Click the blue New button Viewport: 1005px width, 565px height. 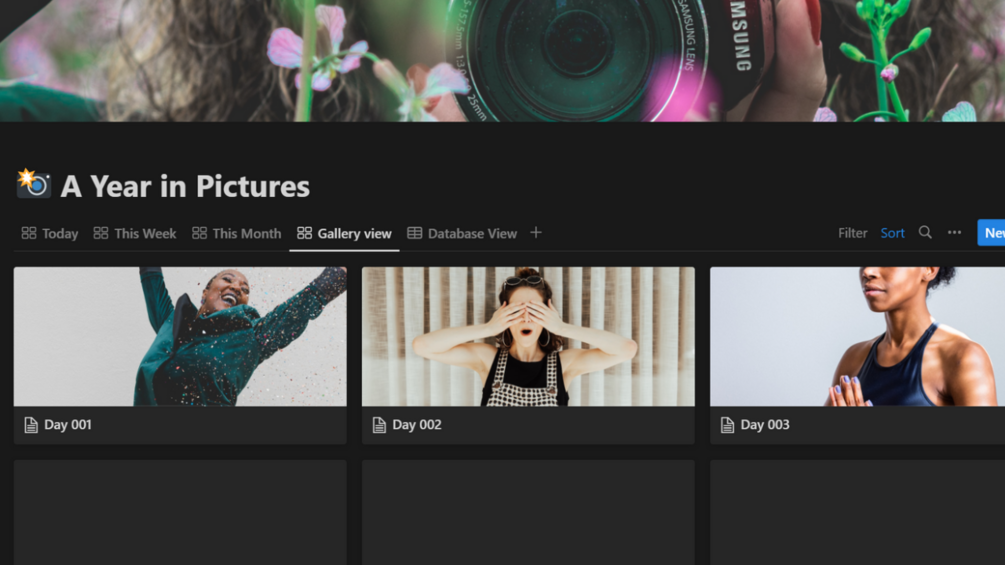click(991, 233)
